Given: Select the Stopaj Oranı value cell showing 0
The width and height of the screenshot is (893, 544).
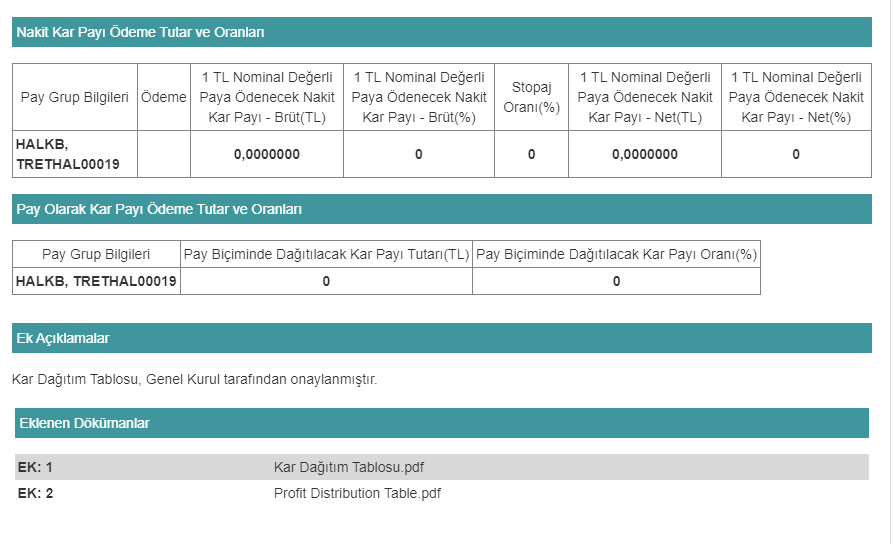Looking at the screenshot, I should pos(531,154).
